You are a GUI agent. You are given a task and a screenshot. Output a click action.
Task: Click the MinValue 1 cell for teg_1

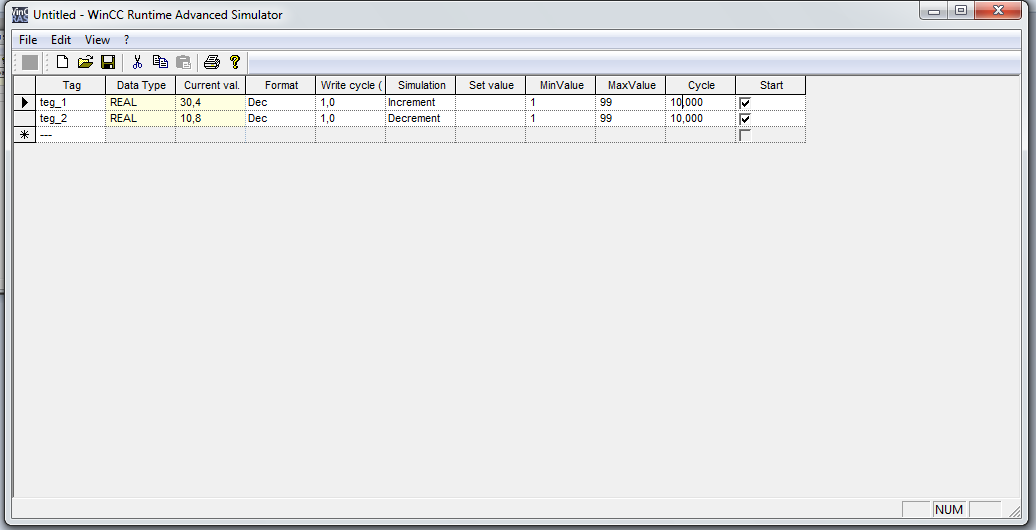point(561,102)
